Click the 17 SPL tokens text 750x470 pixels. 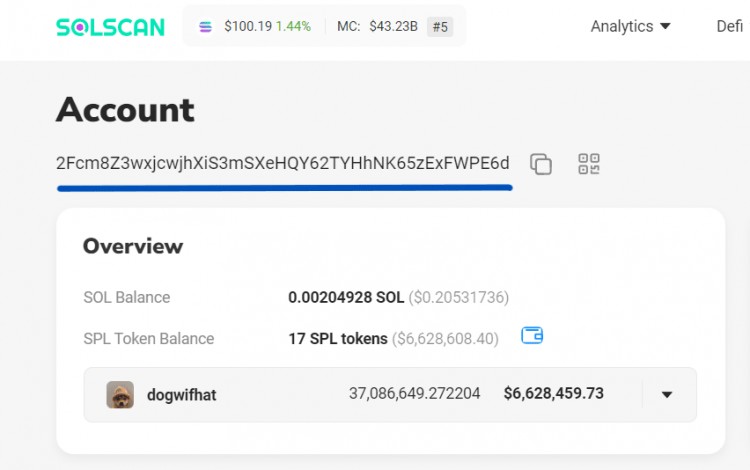coord(338,338)
